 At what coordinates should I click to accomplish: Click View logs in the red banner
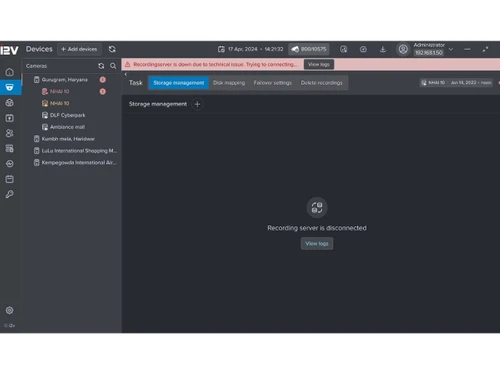(x=319, y=64)
